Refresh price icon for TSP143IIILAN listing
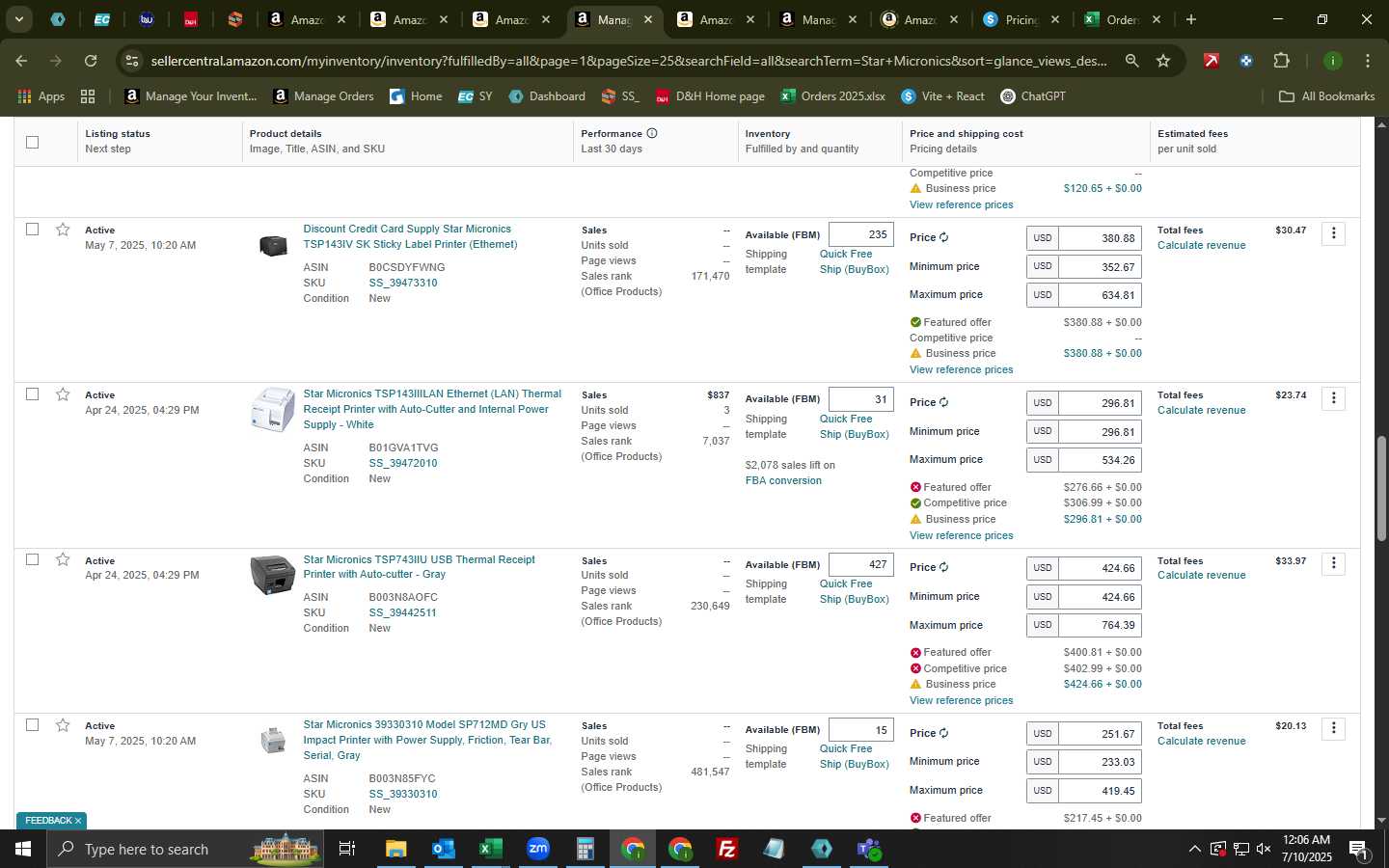The height and width of the screenshot is (868, 1389). coord(944,402)
